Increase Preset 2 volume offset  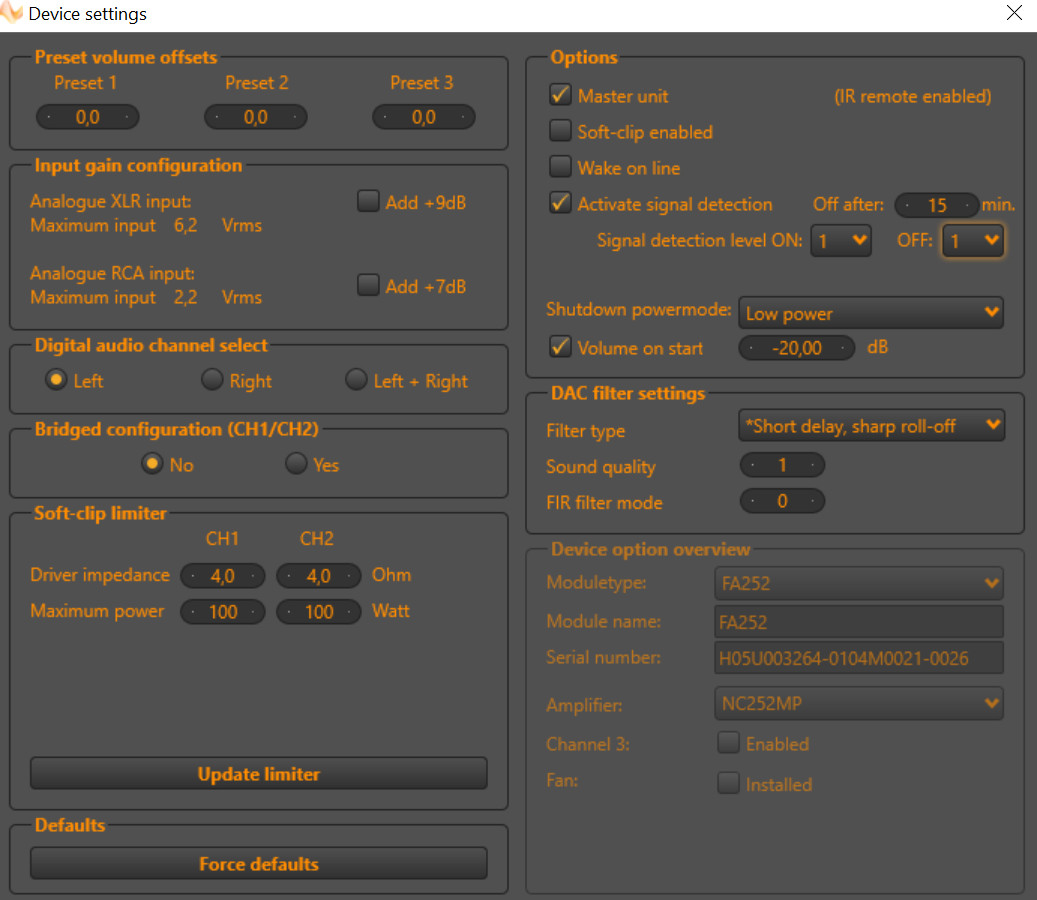tap(295, 117)
